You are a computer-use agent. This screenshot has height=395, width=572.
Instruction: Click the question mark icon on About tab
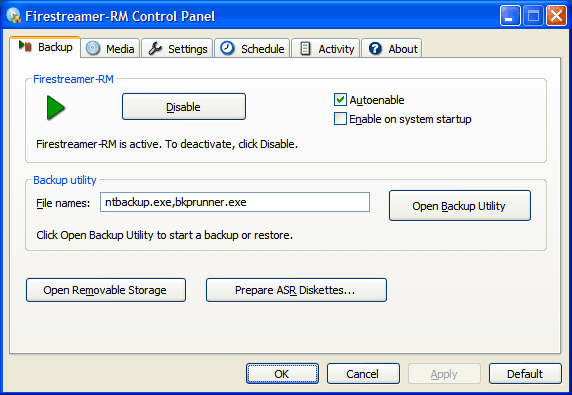pyautogui.click(x=375, y=48)
